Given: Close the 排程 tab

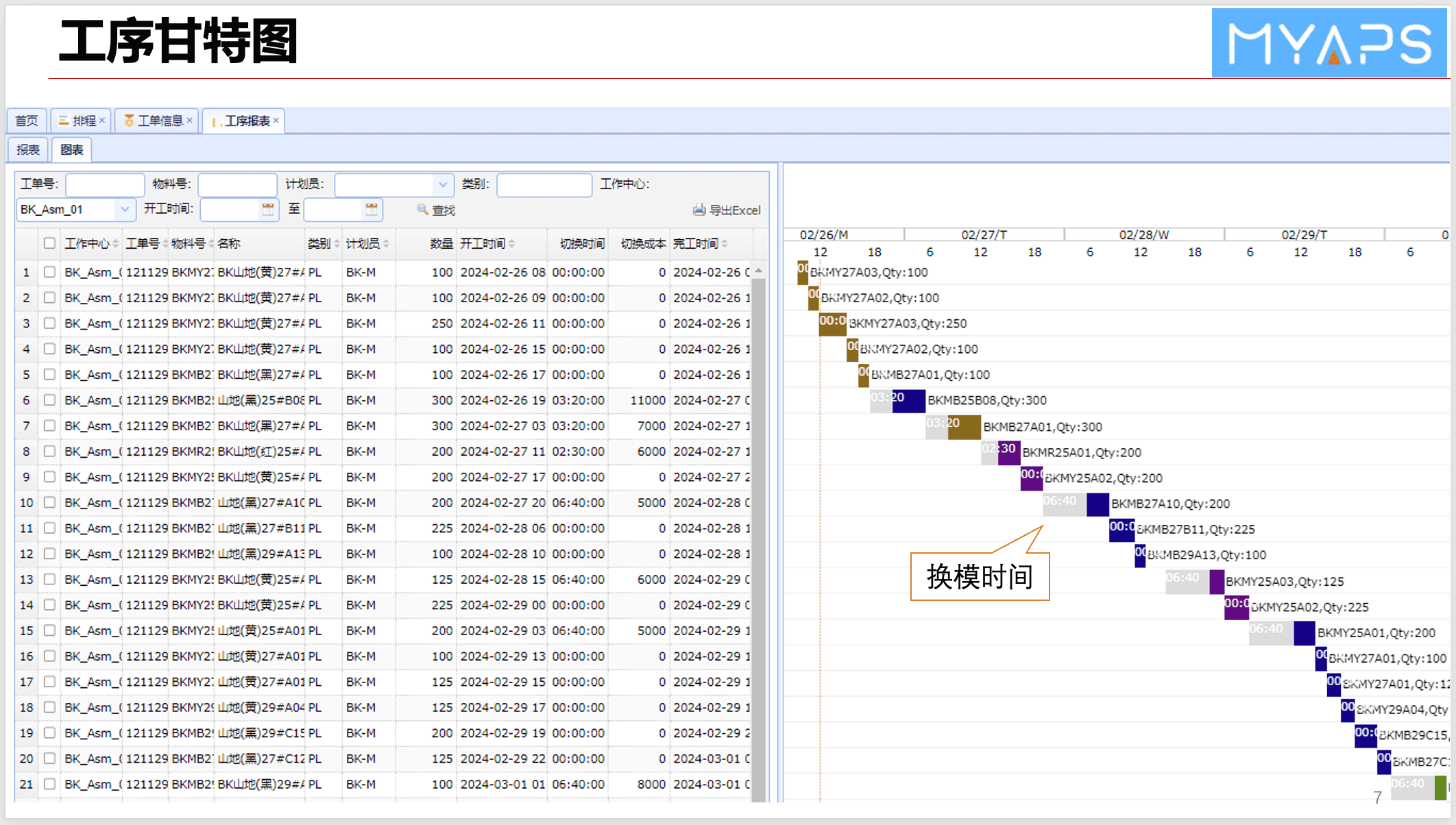Looking at the screenshot, I should [102, 120].
